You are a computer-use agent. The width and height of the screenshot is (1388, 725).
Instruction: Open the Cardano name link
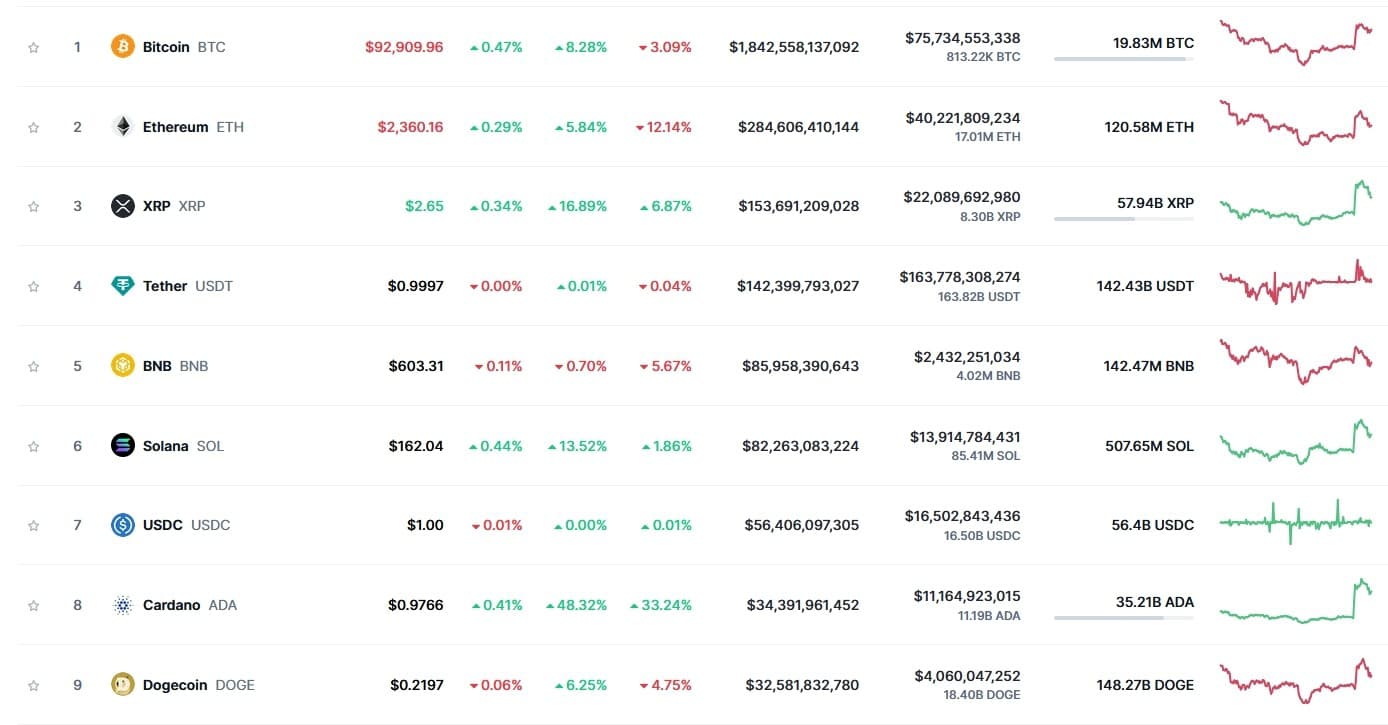click(x=171, y=605)
